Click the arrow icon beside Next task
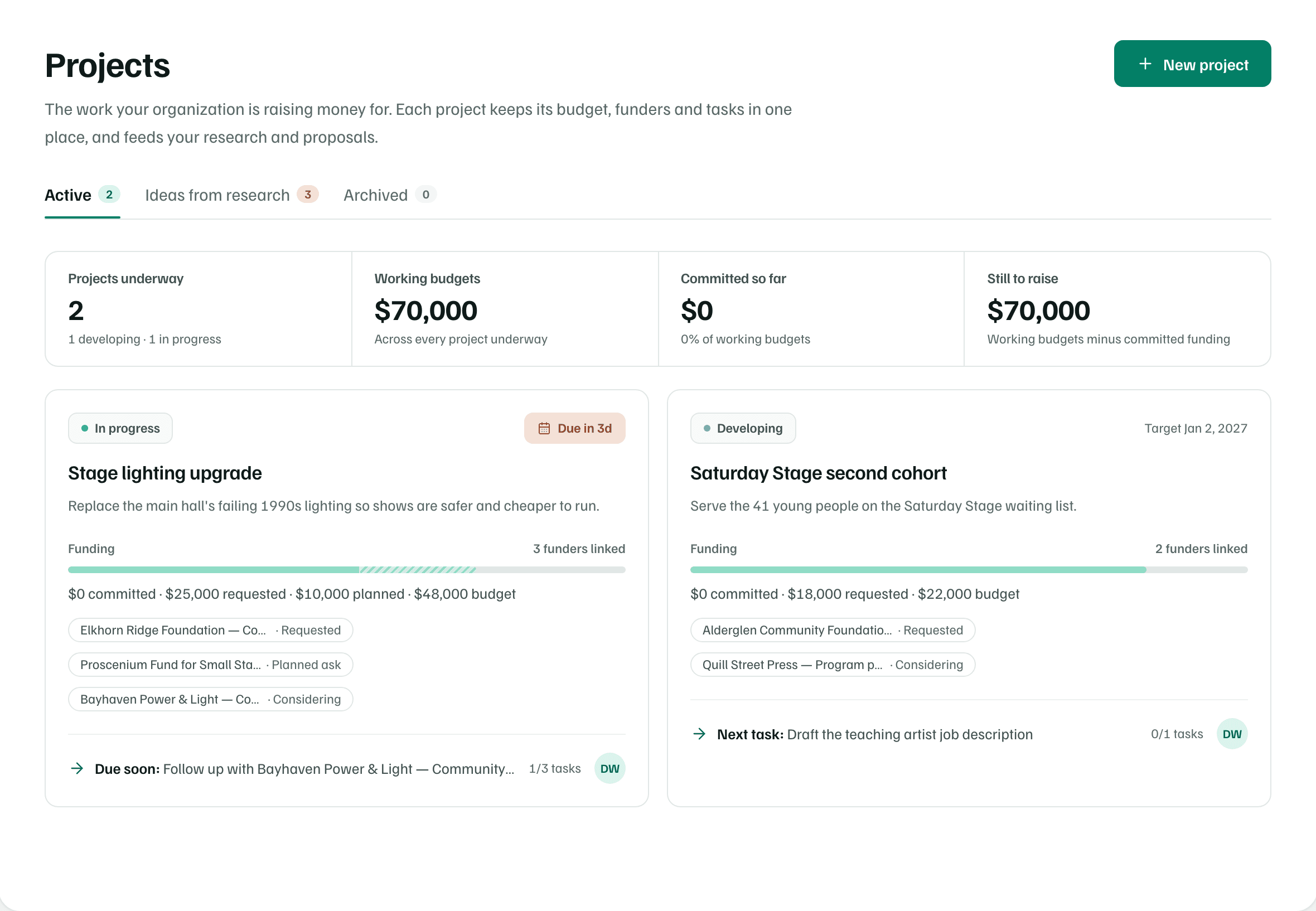The height and width of the screenshot is (911, 1316). [699, 734]
